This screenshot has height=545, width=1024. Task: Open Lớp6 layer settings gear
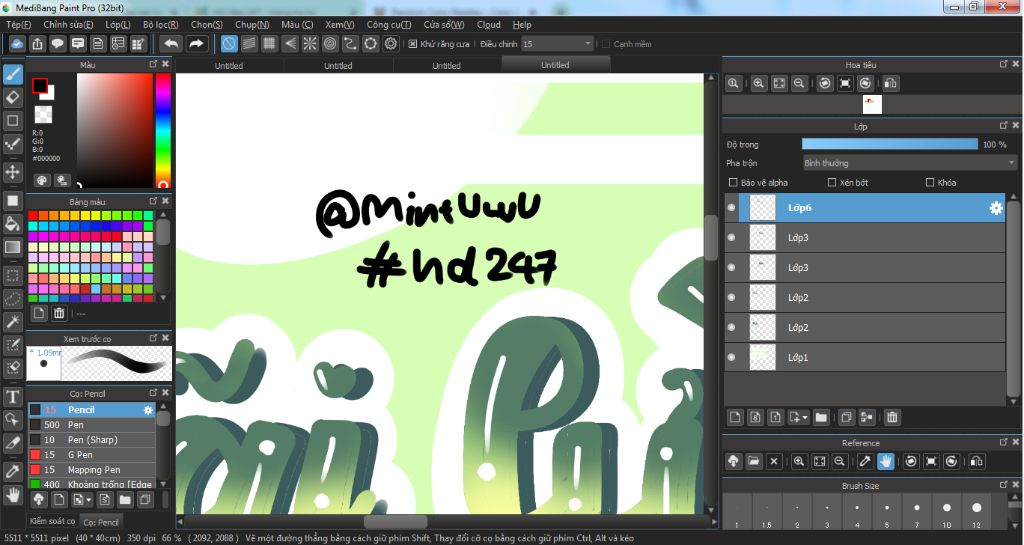[995, 208]
